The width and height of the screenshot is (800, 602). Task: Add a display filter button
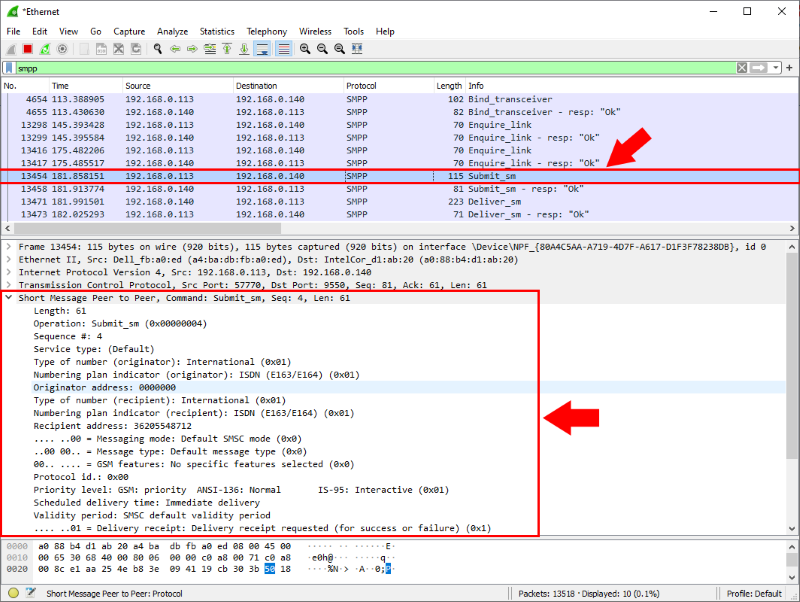click(789, 68)
